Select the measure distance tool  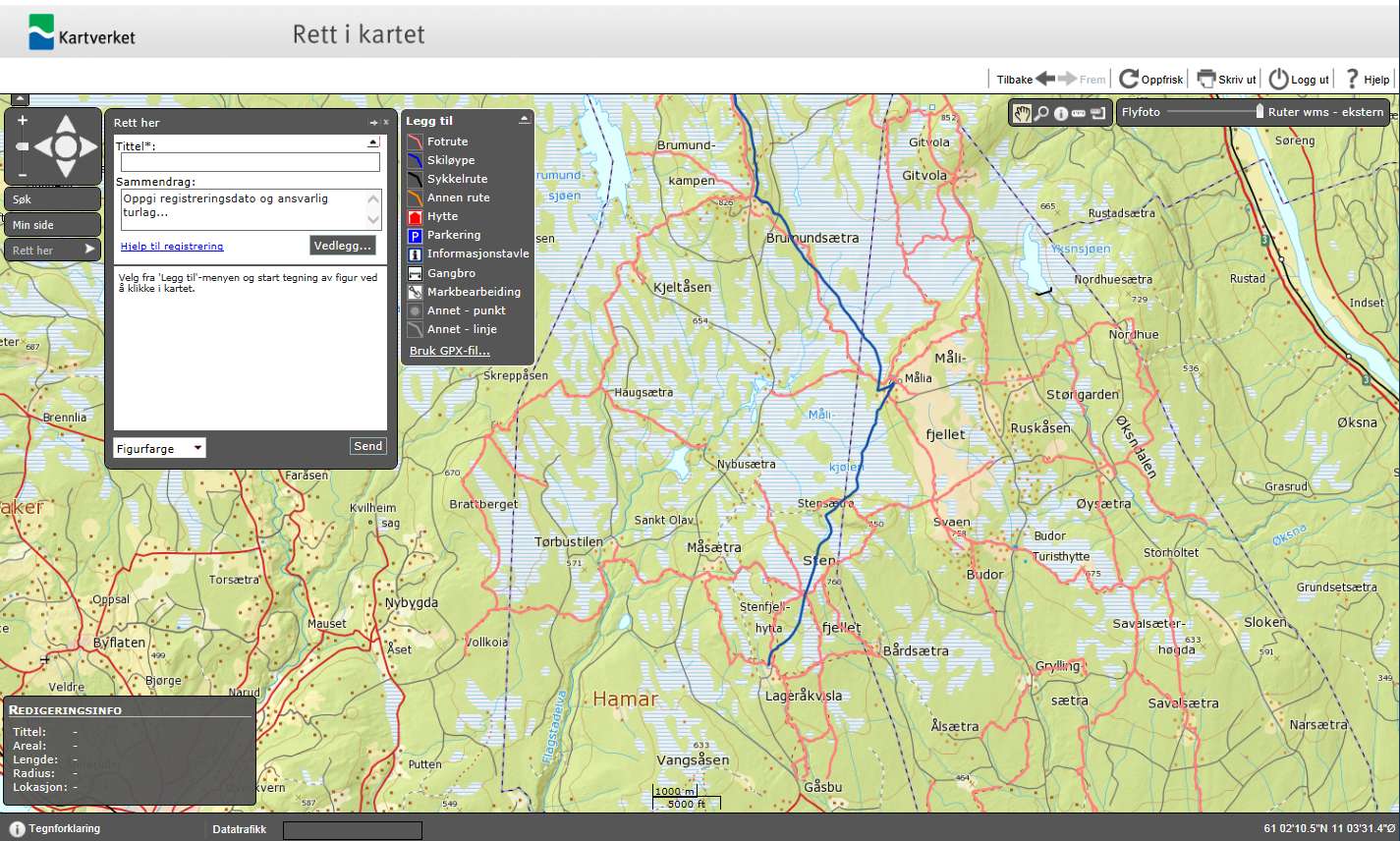click(1079, 114)
